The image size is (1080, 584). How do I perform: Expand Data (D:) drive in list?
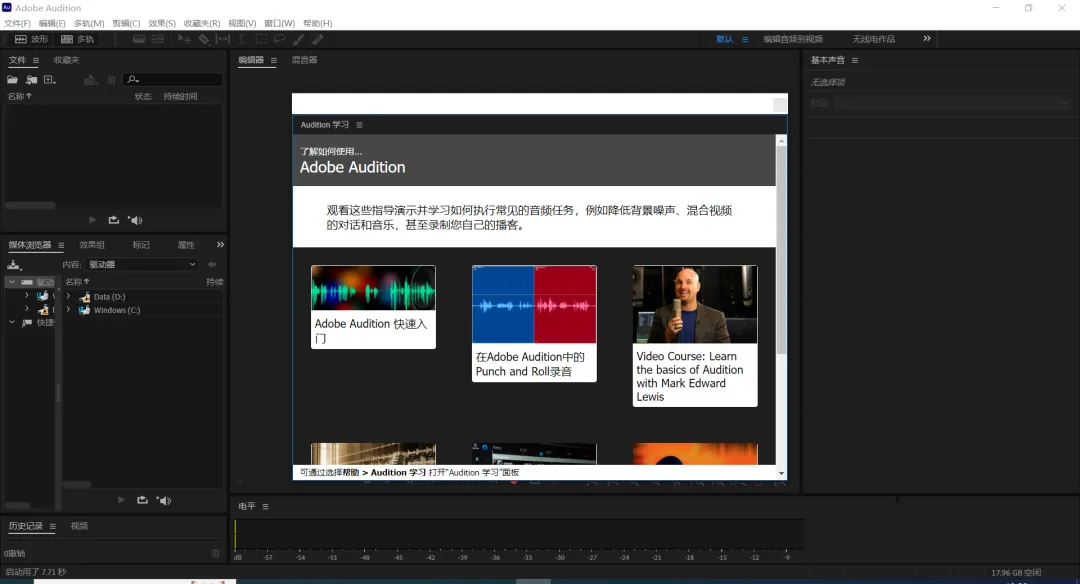(x=68, y=296)
